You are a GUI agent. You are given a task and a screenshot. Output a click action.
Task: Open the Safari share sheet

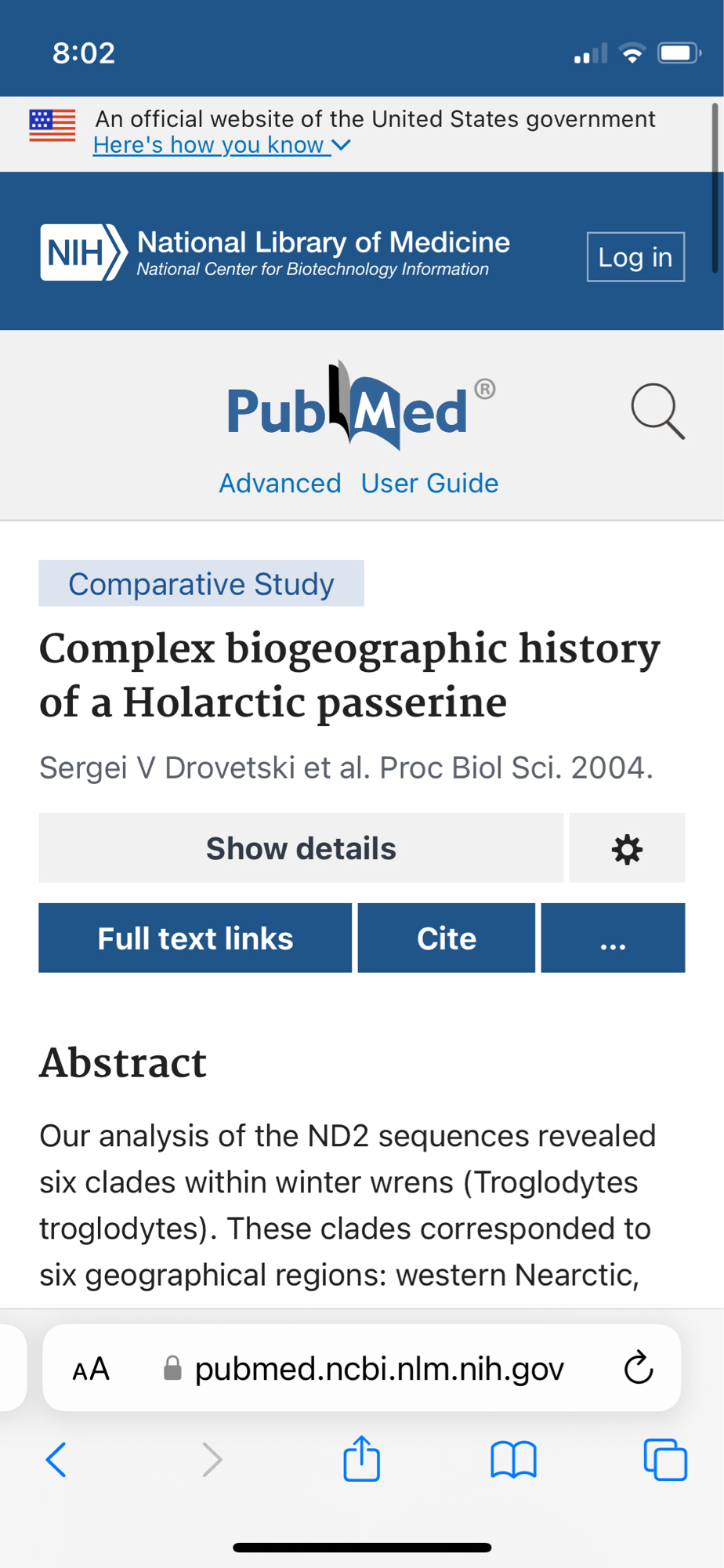[x=361, y=1459]
